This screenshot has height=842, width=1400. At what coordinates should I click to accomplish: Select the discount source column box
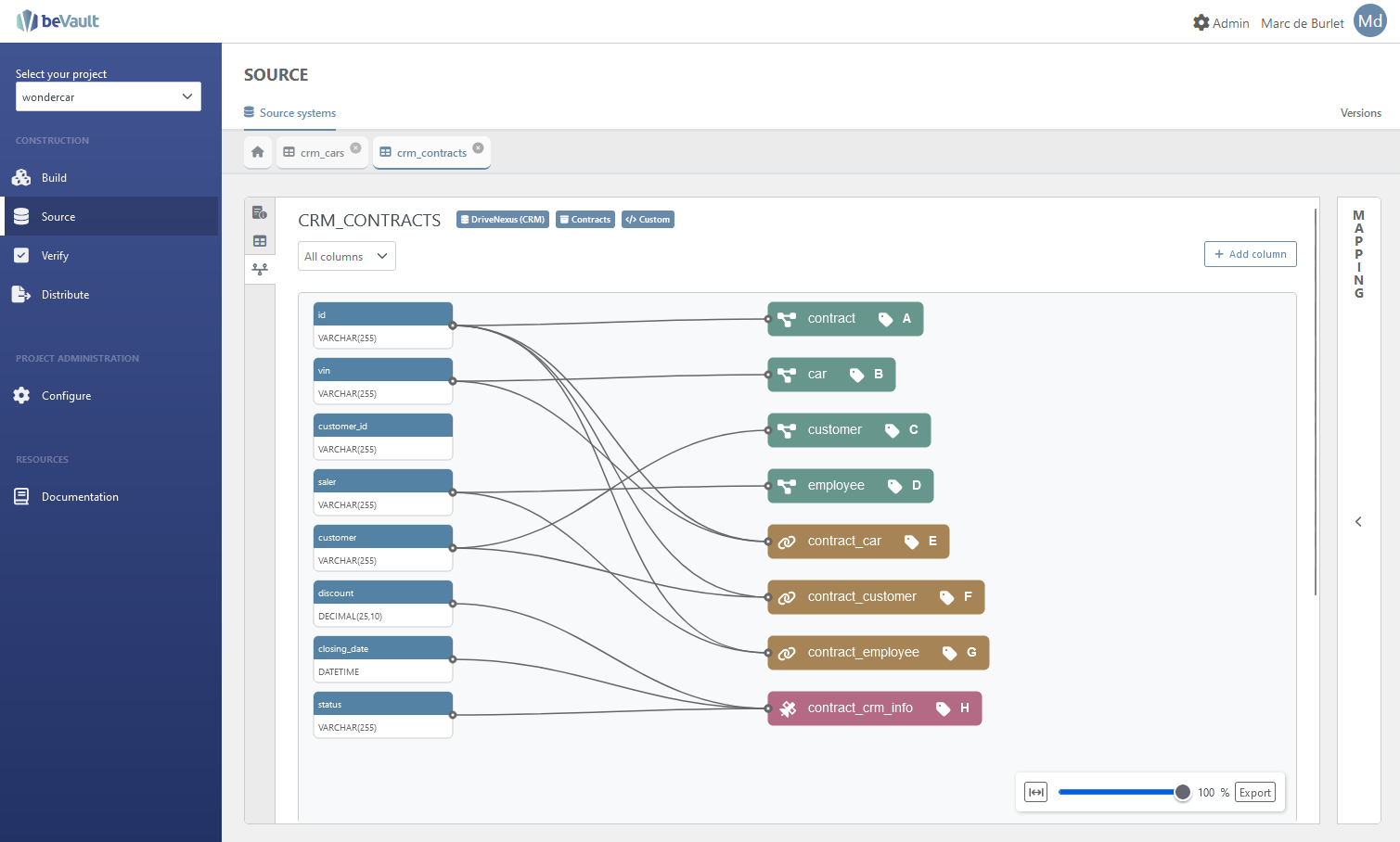point(382,604)
